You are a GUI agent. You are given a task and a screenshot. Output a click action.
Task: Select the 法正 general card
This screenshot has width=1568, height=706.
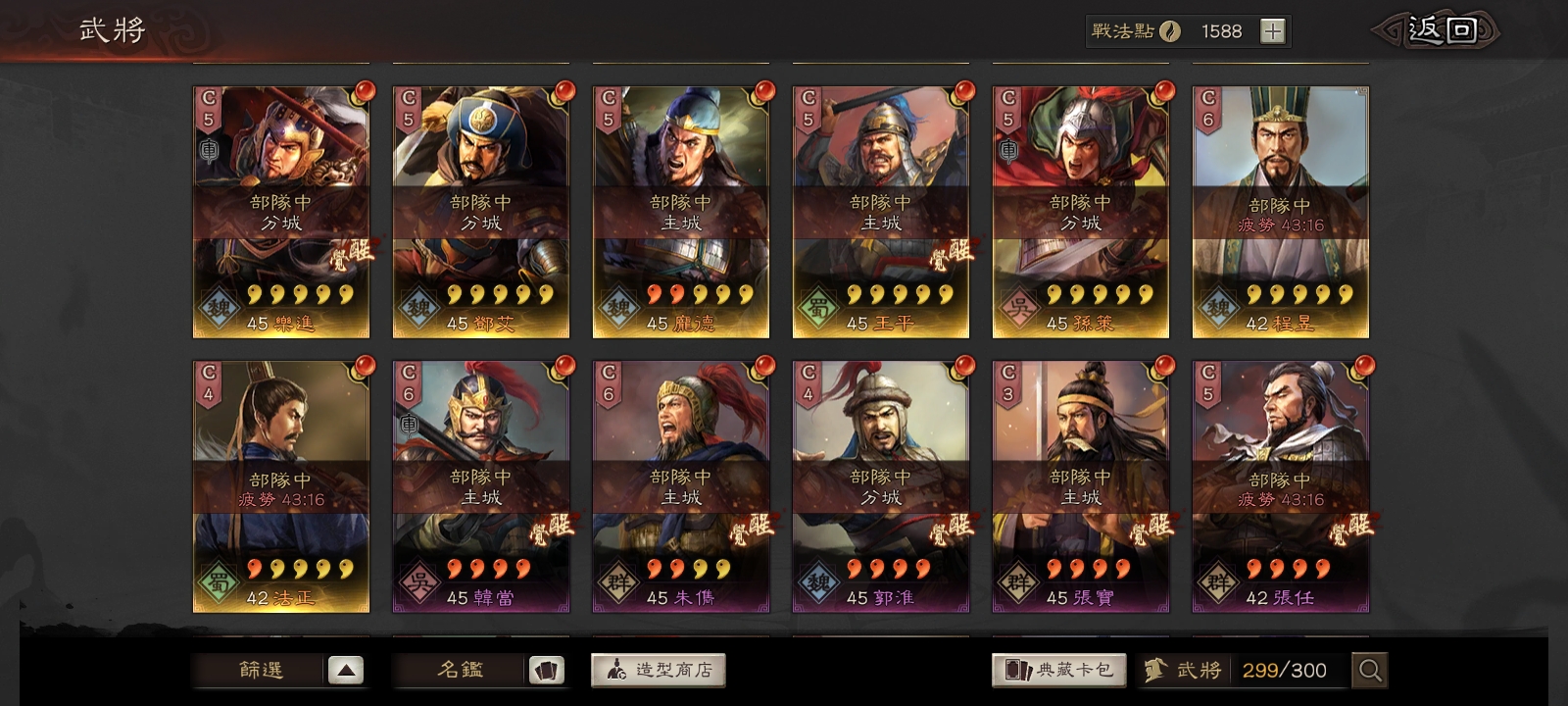[x=281, y=486]
